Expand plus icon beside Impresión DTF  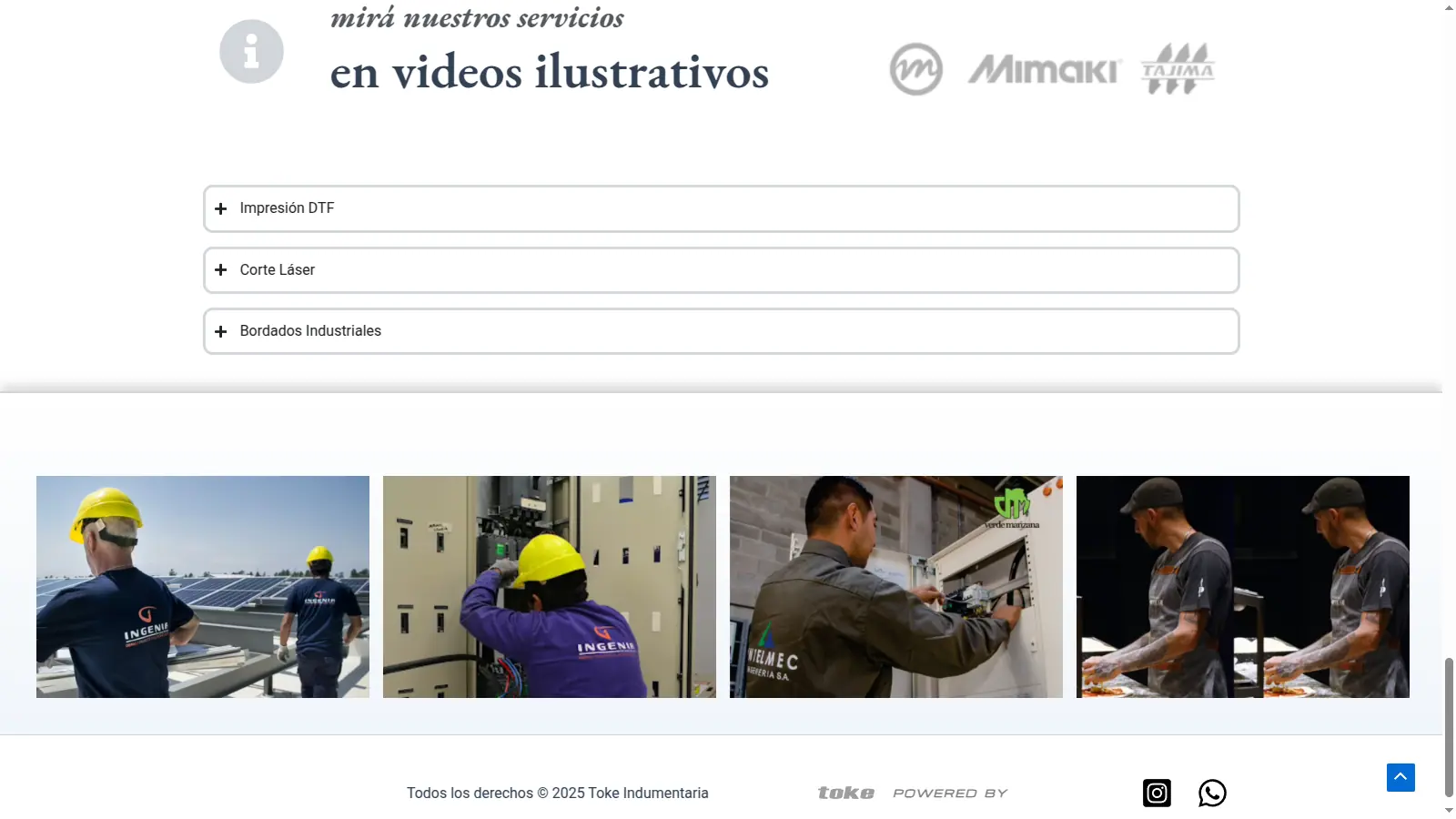coord(220,208)
